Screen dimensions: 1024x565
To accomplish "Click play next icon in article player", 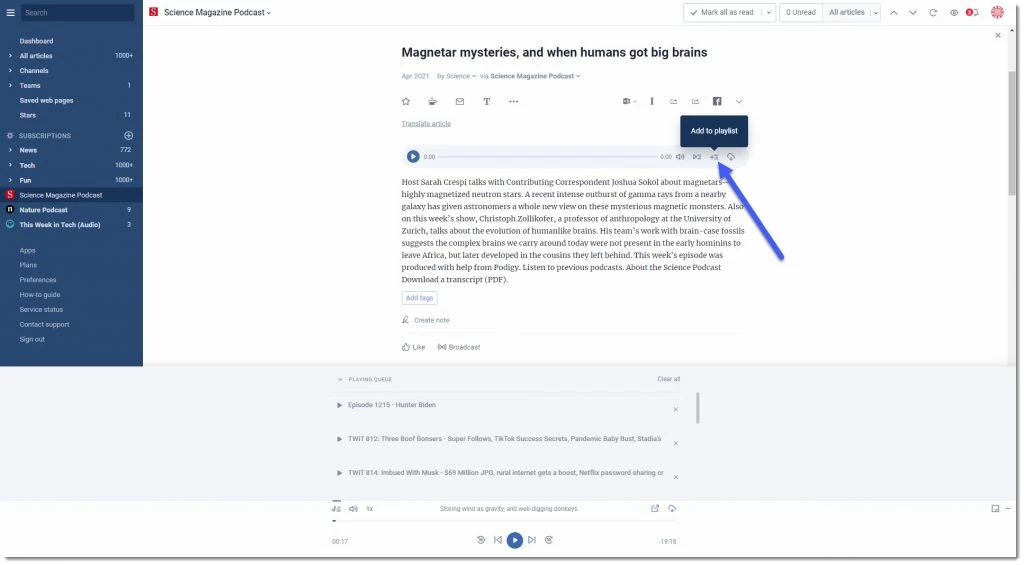I will point(697,157).
